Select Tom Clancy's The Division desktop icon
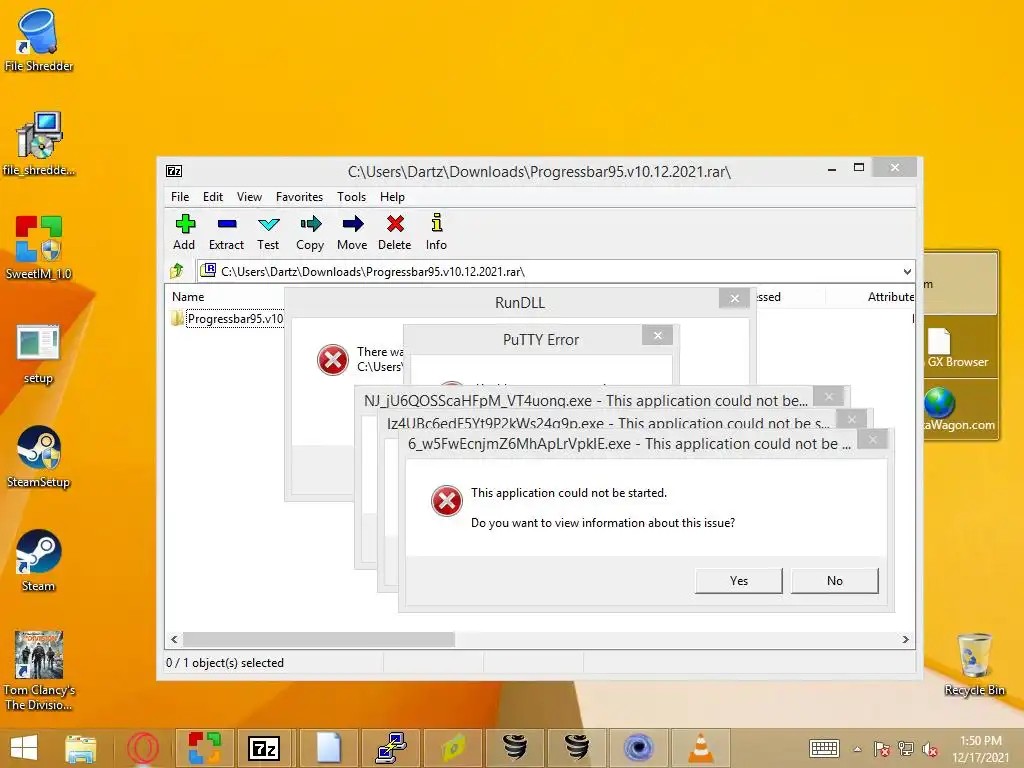1024x768 pixels. pyautogui.click(x=39, y=670)
